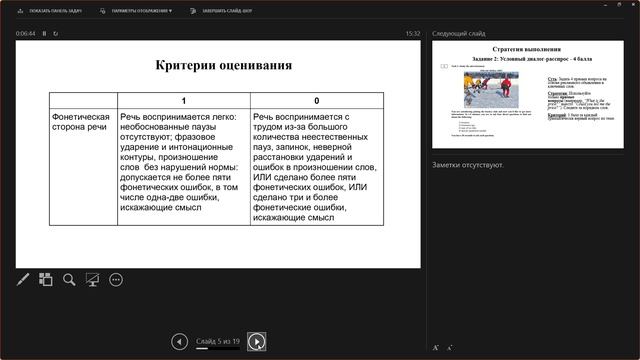Decrease notes text size
Viewport: 640px width, 360px height.
(x=449, y=348)
